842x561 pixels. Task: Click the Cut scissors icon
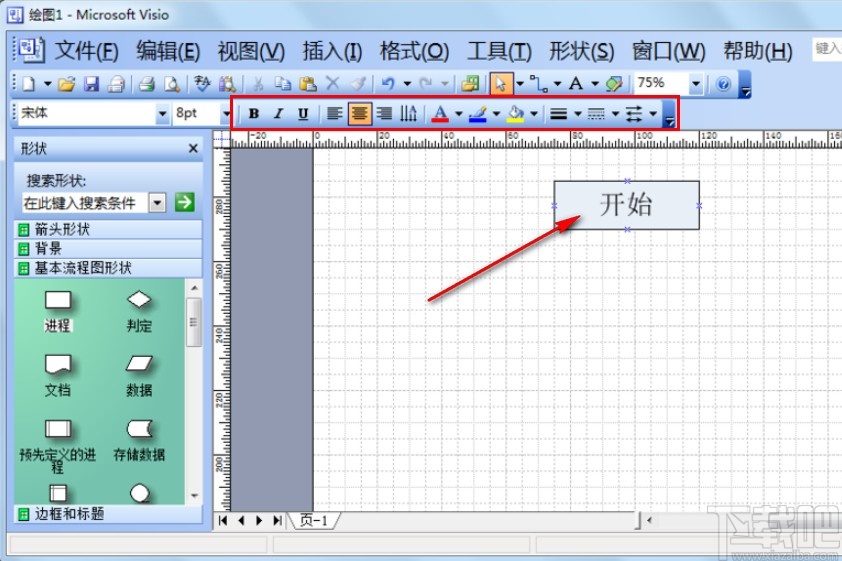coord(258,84)
